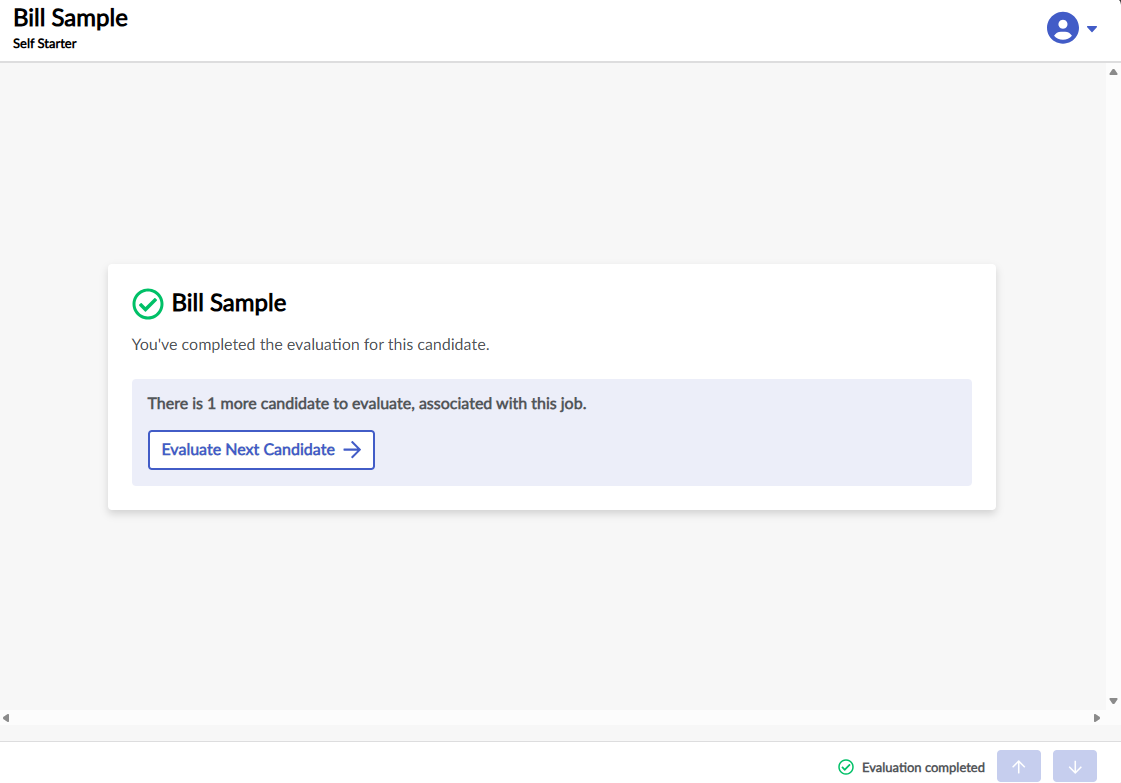
Task: Click the horizontal scrollbar track
Action: pos(550,718)
